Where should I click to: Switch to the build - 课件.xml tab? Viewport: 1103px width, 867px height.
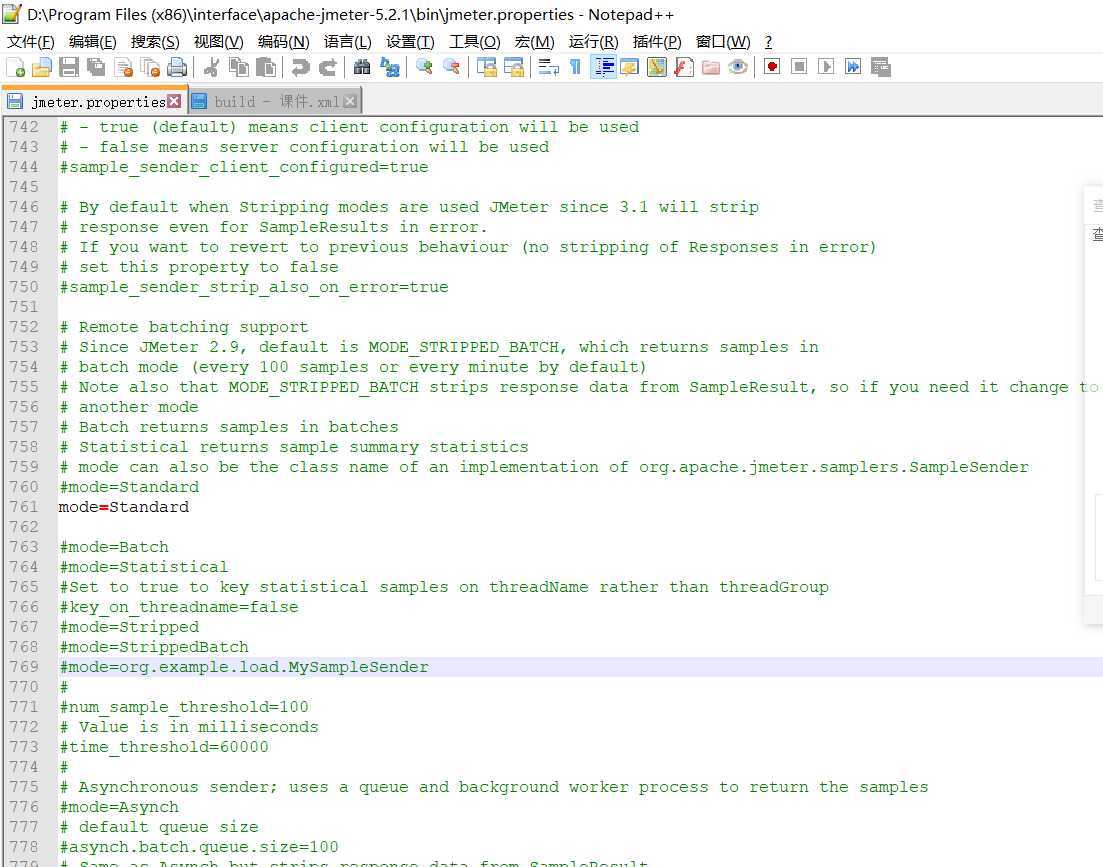pyautogui.click(x=274, y=102)
